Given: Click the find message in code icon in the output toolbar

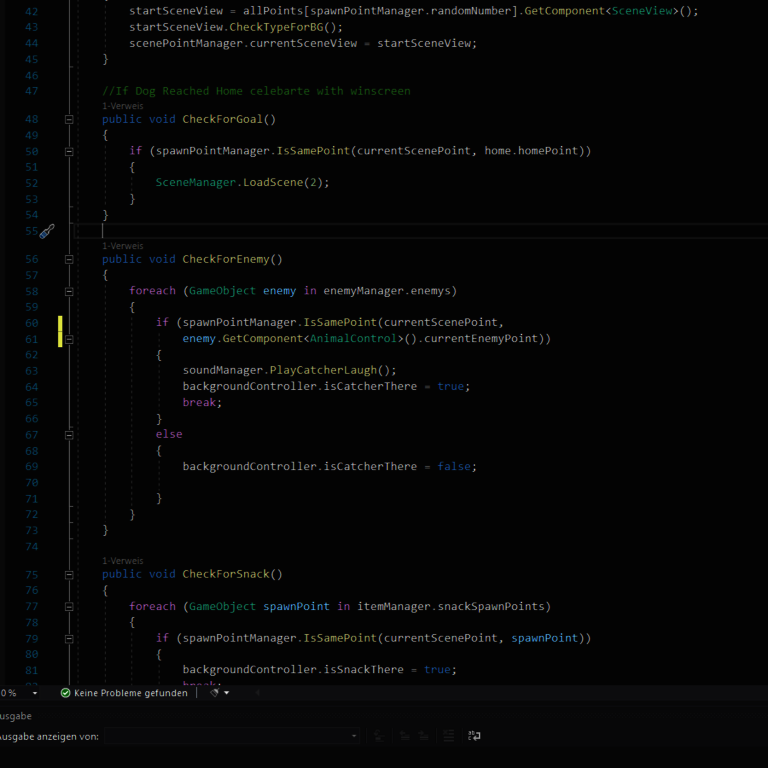Looking at the screenshot, I should click(x=378, y=736).
